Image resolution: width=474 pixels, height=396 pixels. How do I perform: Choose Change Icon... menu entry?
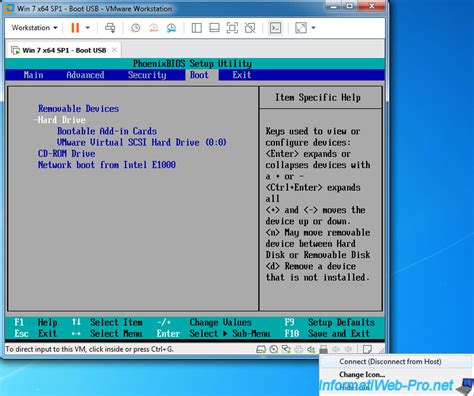362,375
